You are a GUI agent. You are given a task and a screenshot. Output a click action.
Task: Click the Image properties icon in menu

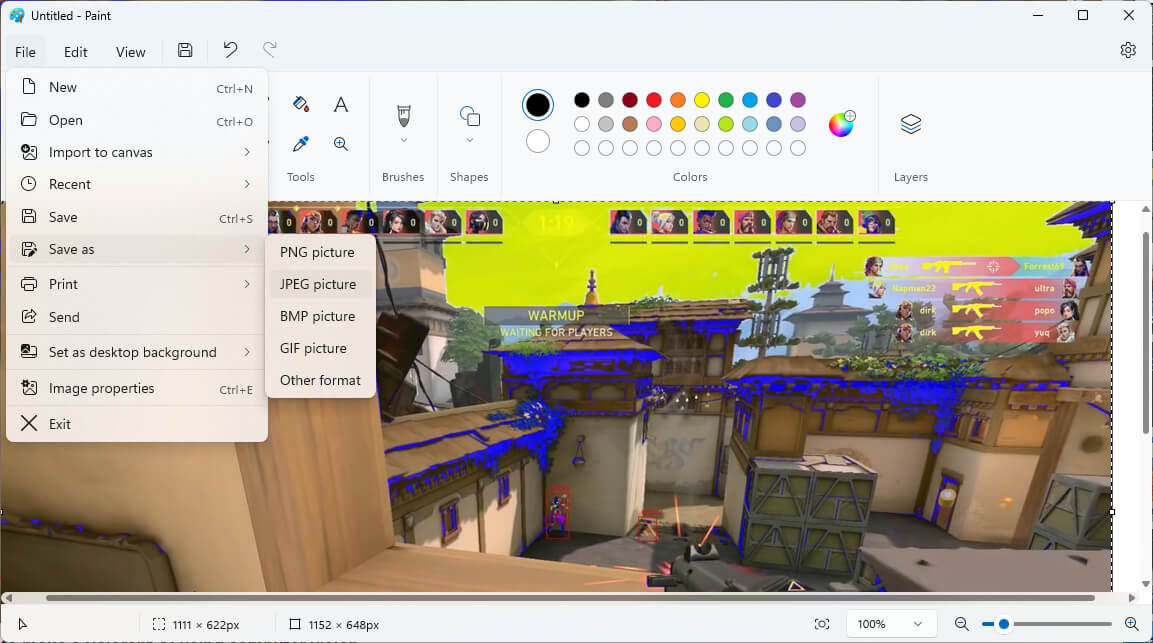coord(29,388)
